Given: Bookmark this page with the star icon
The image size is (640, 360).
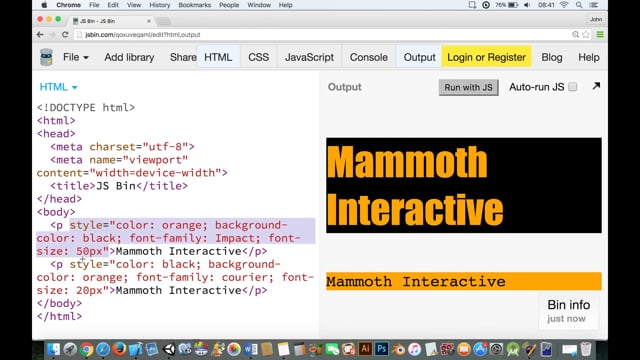Looking at the screenshot, I should pyautogui.click(x=586, y=35).
